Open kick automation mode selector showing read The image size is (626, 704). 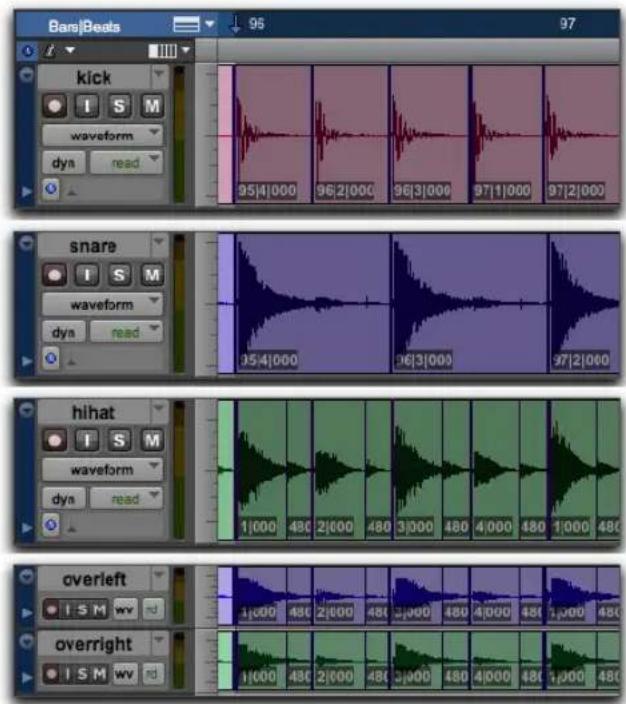point(127,163)
